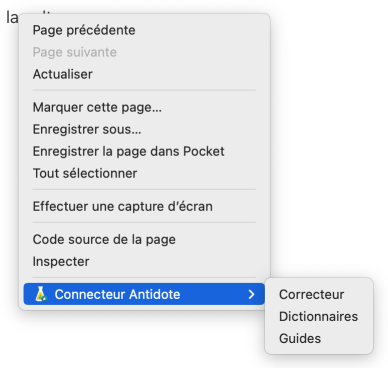This screenshot has height=368, width=388.
Task: View Code source de la page
Action: click(x=104, y=239)
